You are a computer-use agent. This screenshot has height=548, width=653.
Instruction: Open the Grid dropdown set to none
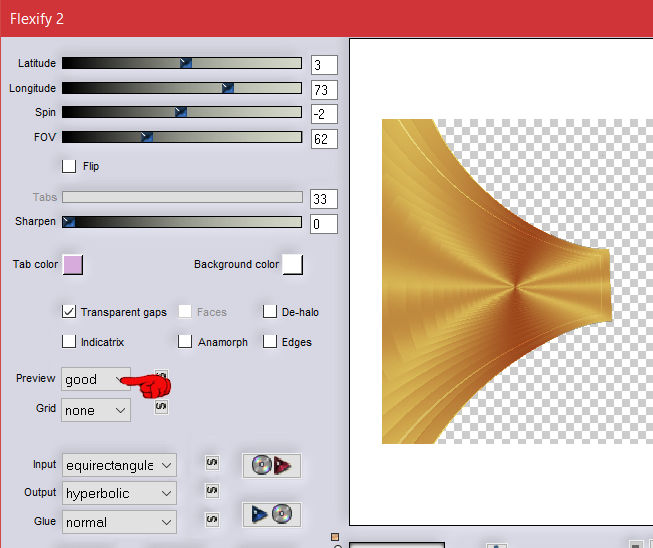[x=96, y=410]
